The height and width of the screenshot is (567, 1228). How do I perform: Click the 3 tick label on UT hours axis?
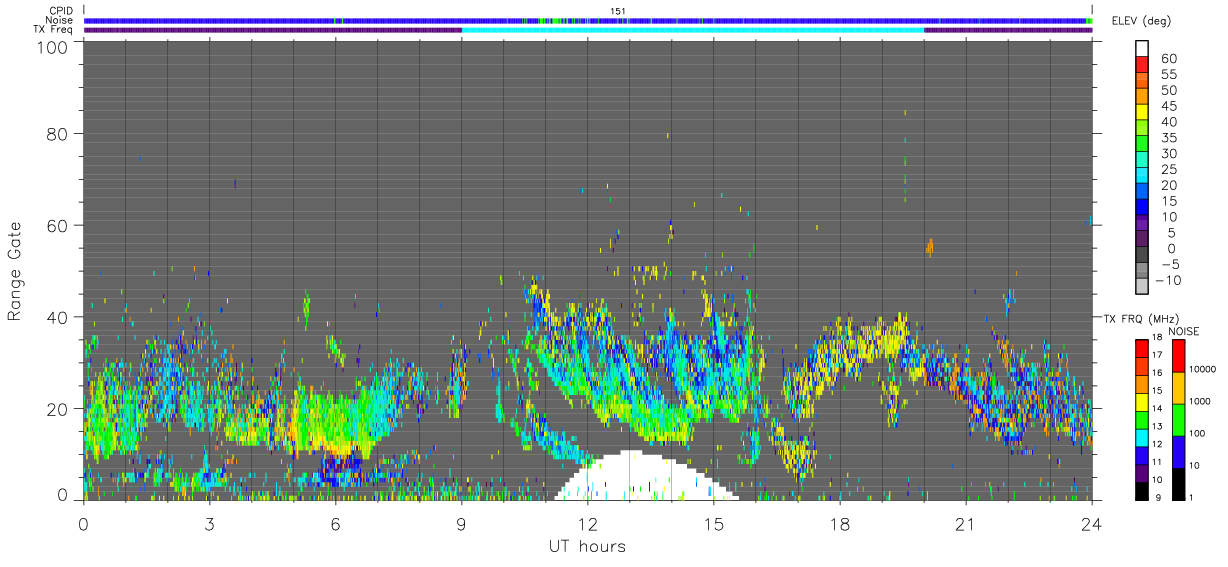[x=209, y=523]
